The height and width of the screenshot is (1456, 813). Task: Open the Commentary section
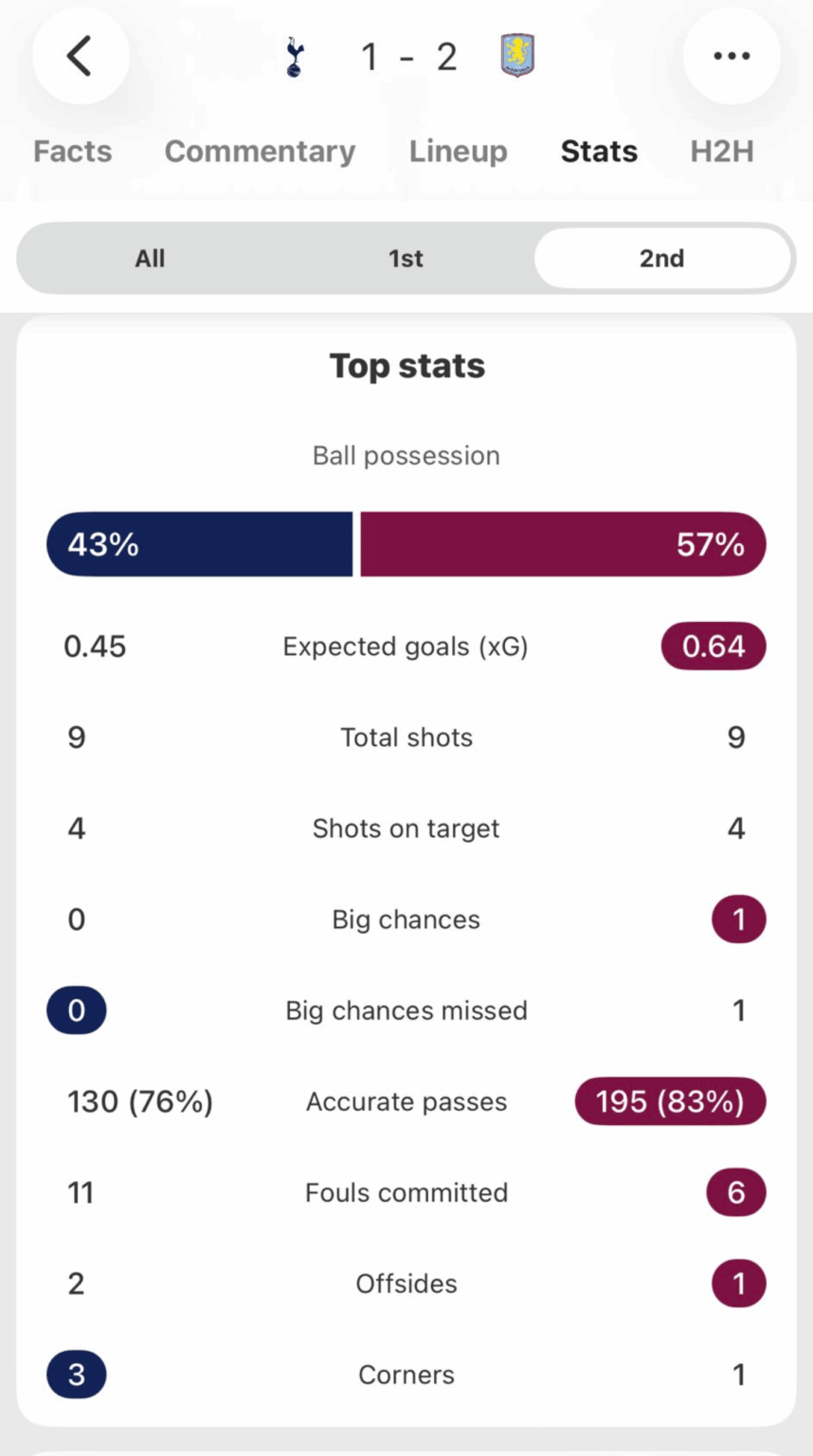coord(260,151)
